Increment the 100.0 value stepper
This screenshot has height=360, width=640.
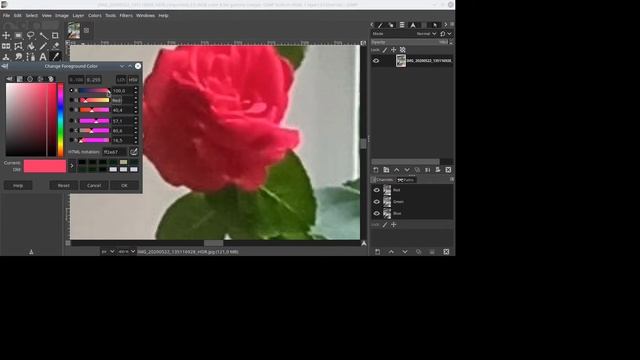click(x=136, y=89)
